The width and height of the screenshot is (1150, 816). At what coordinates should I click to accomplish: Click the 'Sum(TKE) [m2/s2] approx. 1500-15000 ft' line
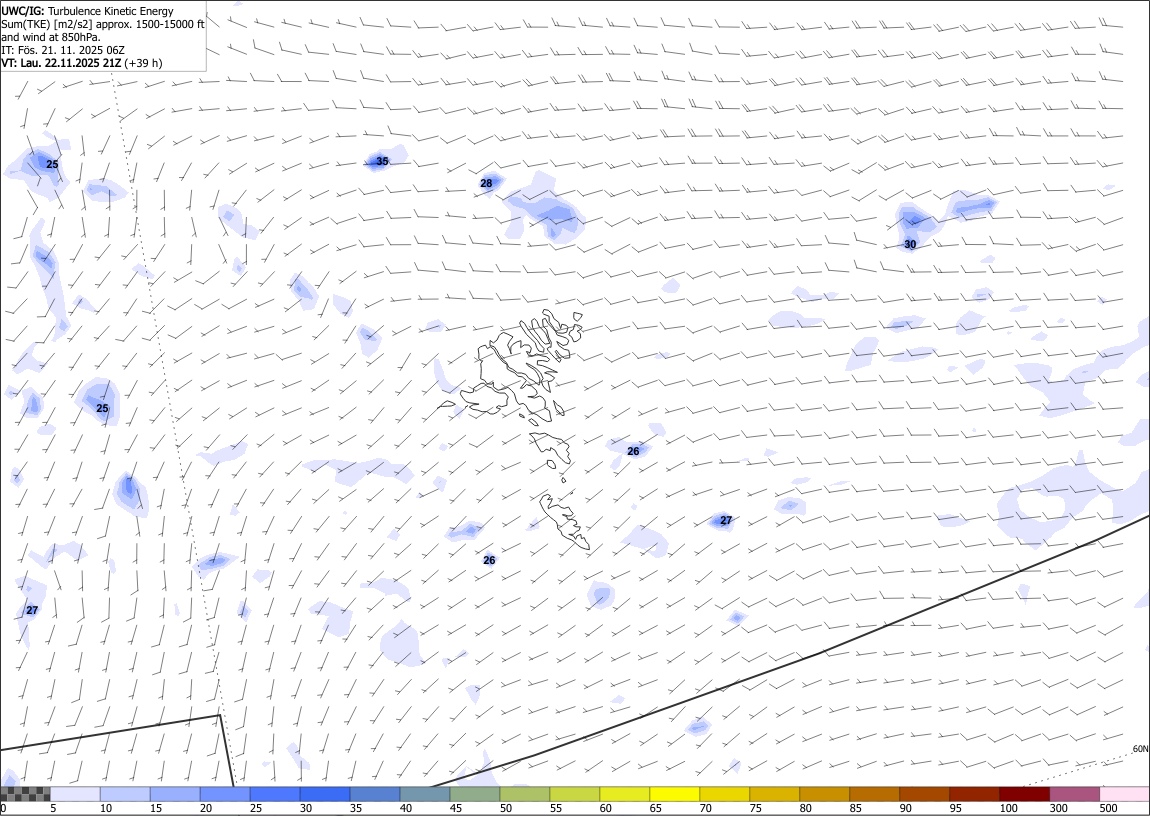[103, 24]
